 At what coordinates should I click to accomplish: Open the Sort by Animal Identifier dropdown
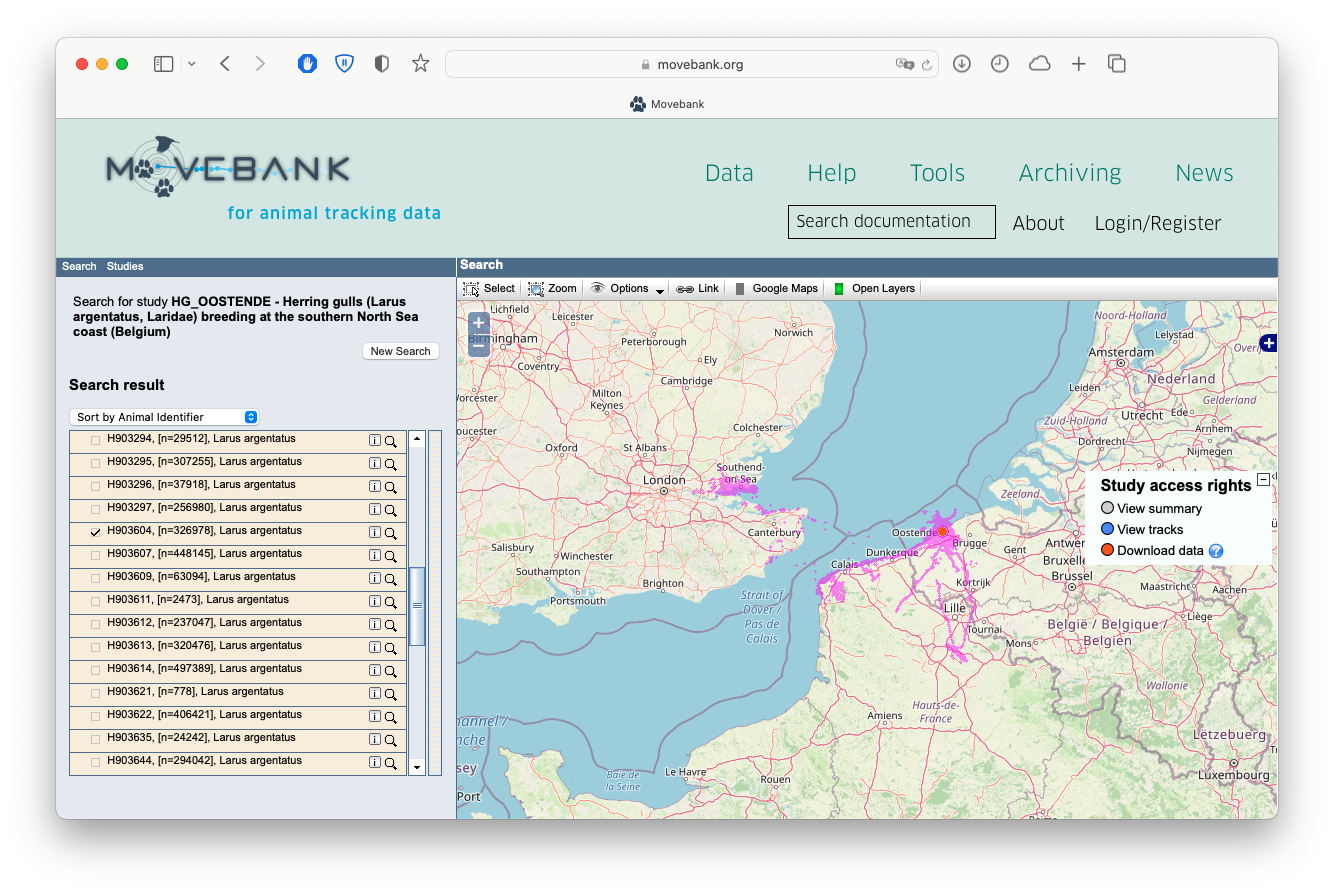pyautogui.click(x=164, y=417)
